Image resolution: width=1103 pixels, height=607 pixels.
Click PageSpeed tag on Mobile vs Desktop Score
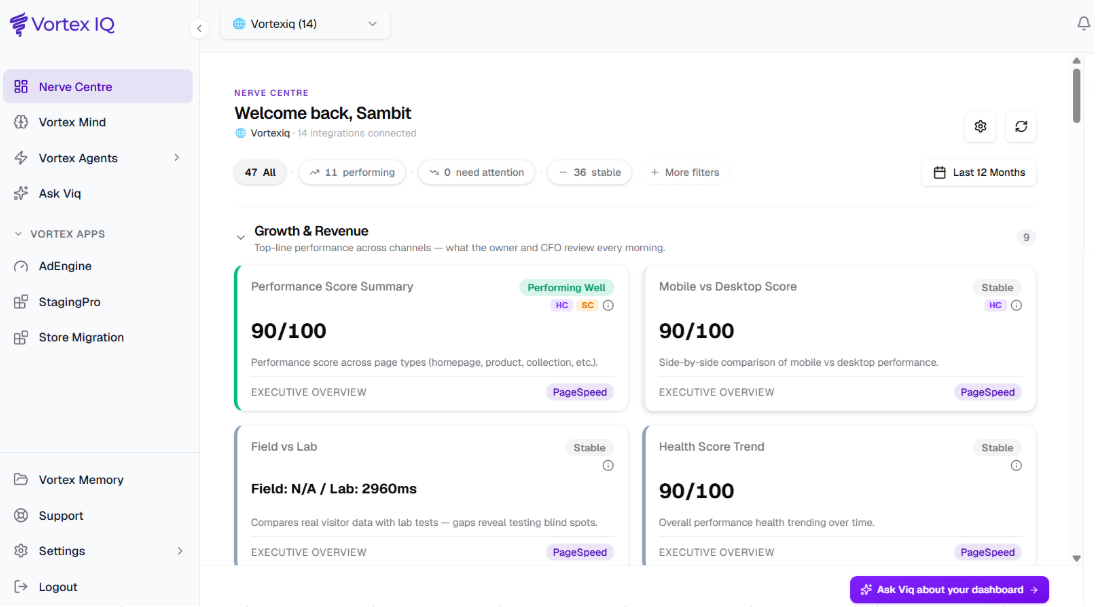[988, 392]
